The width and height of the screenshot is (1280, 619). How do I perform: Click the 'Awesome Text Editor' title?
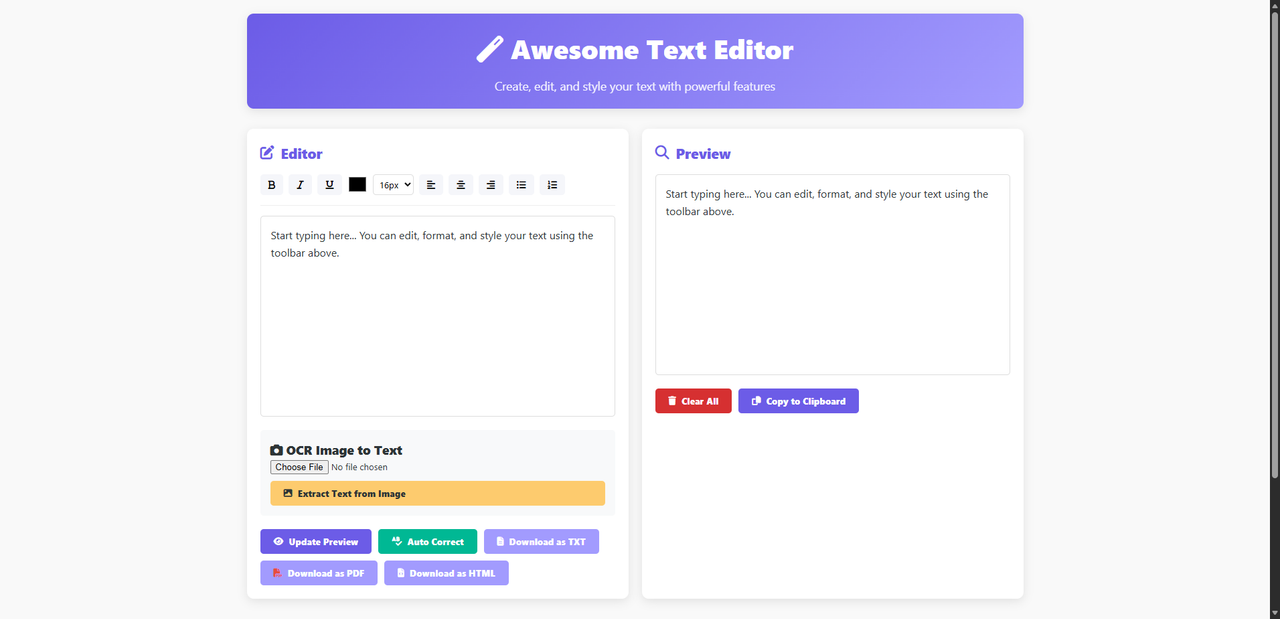pos(652,50)
